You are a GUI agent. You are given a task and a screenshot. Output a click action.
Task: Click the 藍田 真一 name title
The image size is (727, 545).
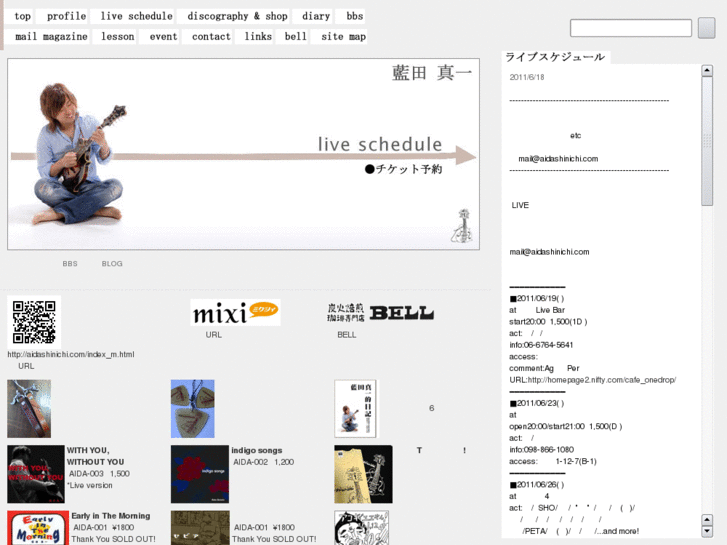(x=432, y=73)
